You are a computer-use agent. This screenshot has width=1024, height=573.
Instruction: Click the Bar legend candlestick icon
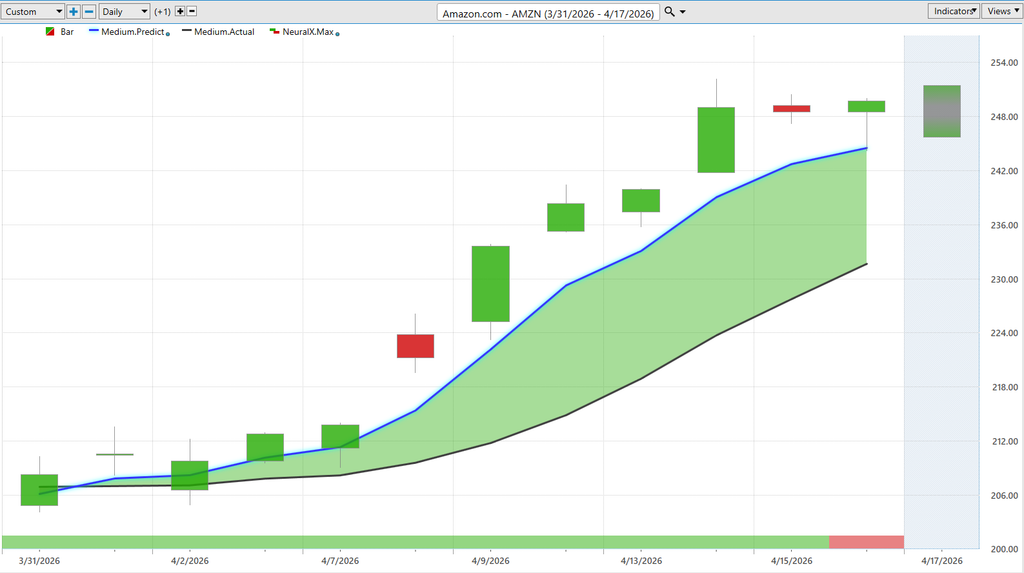(50, 32)
